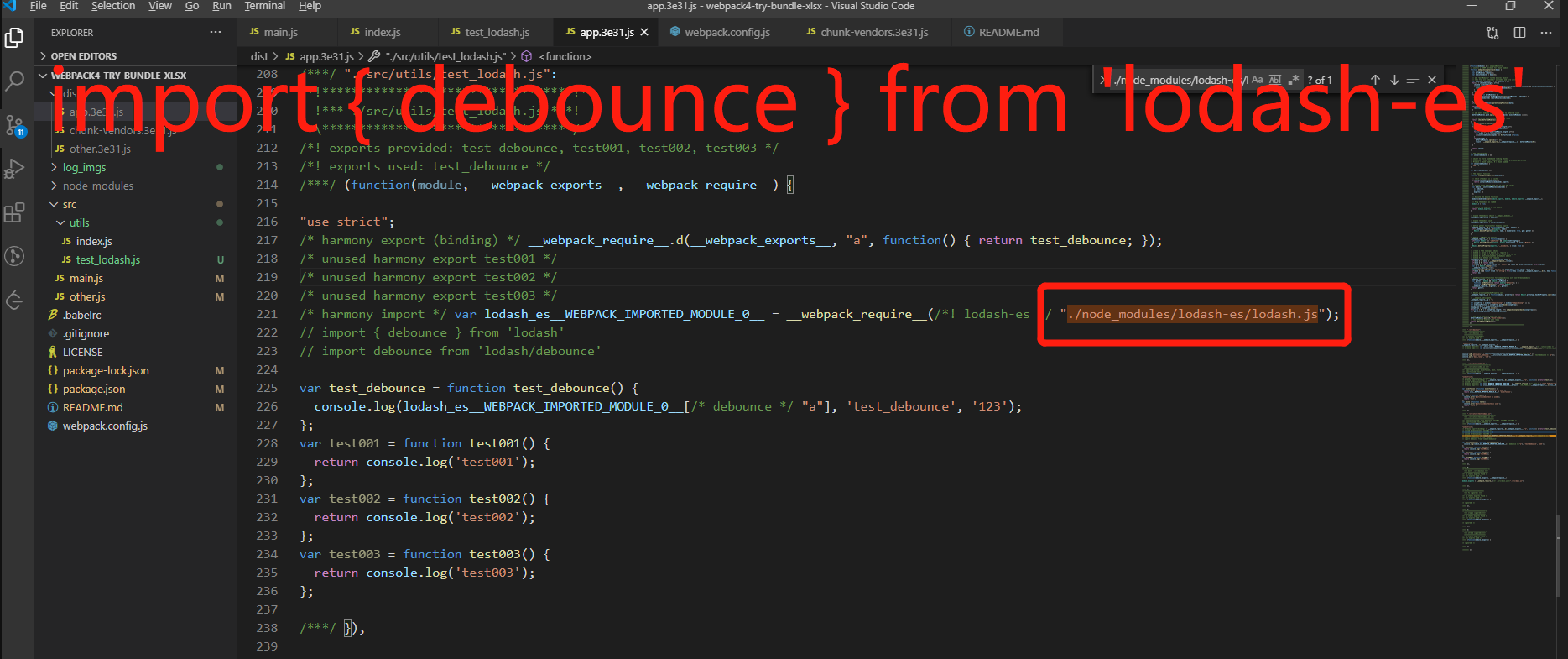Screen dimensions: 1568x659
Task: Click the app.3e31.js breadcrumb segment
Action: pyautogui.click(x=320, y=56)
